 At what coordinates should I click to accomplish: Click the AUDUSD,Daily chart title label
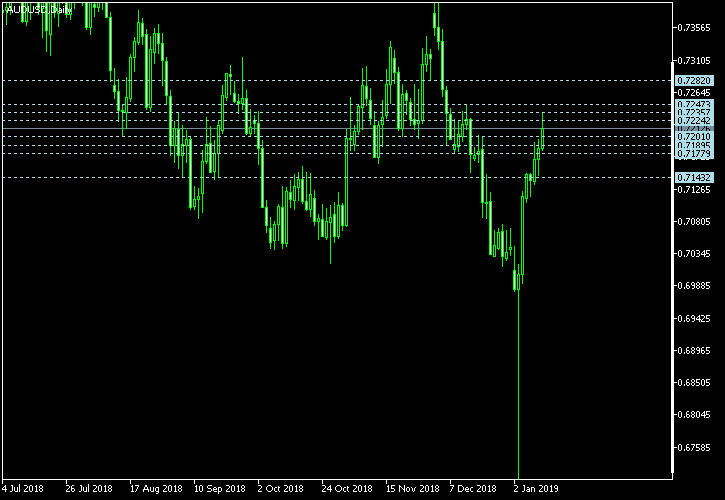pos(39,10)
